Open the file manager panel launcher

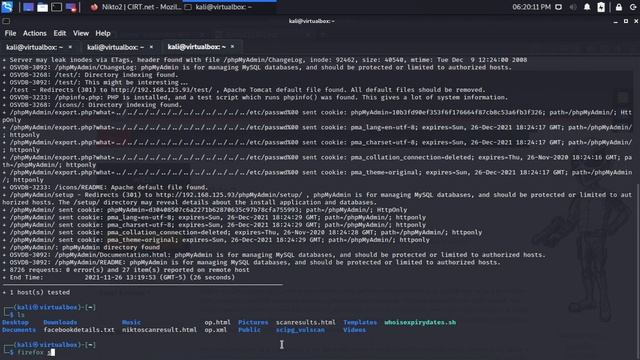42,7
